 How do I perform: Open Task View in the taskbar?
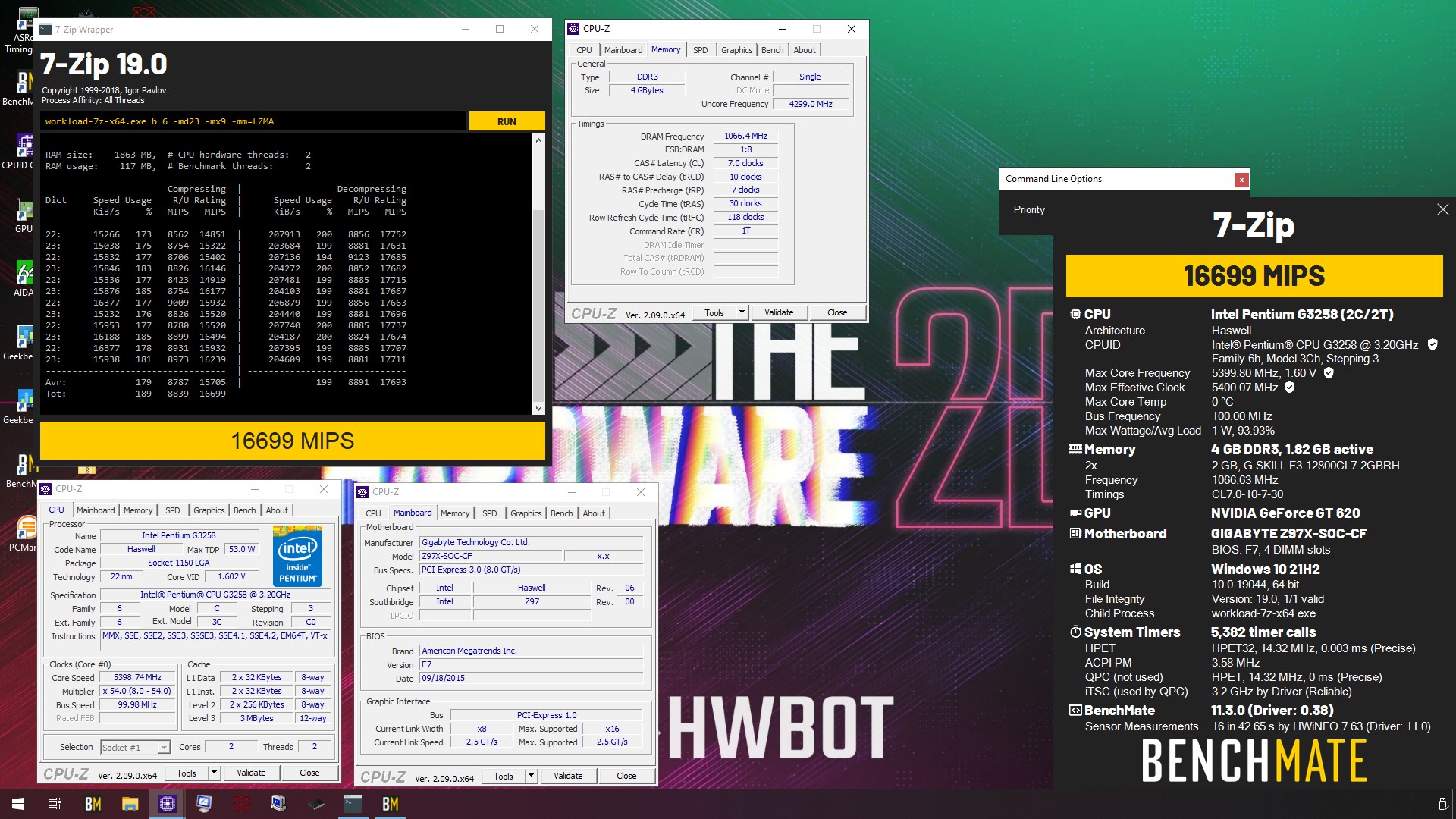tap(55, 804)
